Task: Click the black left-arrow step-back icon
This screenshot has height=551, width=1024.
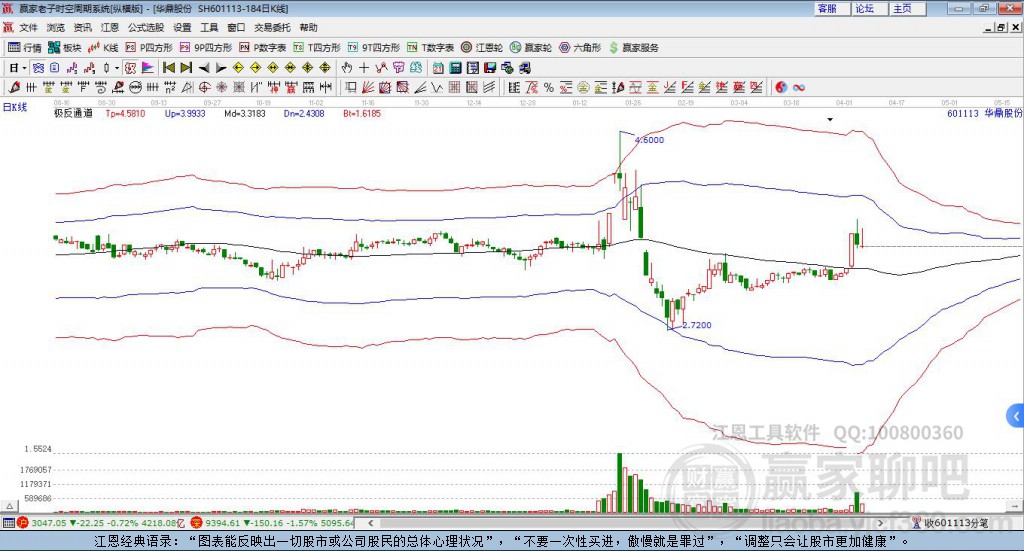Action: (204, 67)
